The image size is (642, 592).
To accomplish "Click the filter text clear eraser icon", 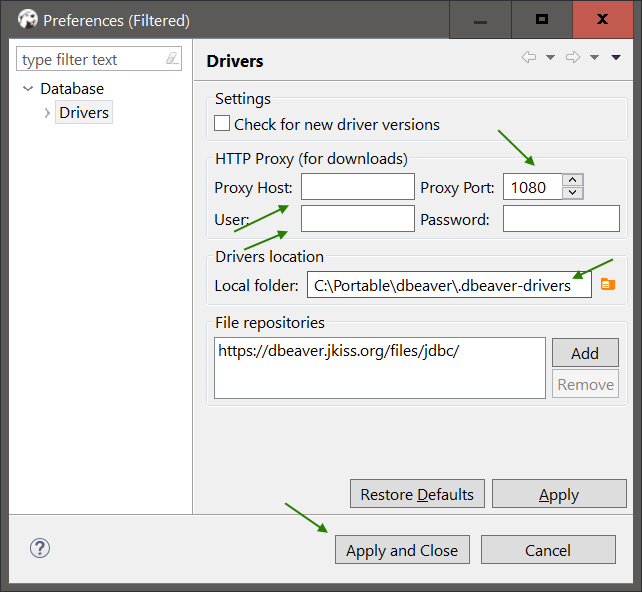I will [172, 59].
